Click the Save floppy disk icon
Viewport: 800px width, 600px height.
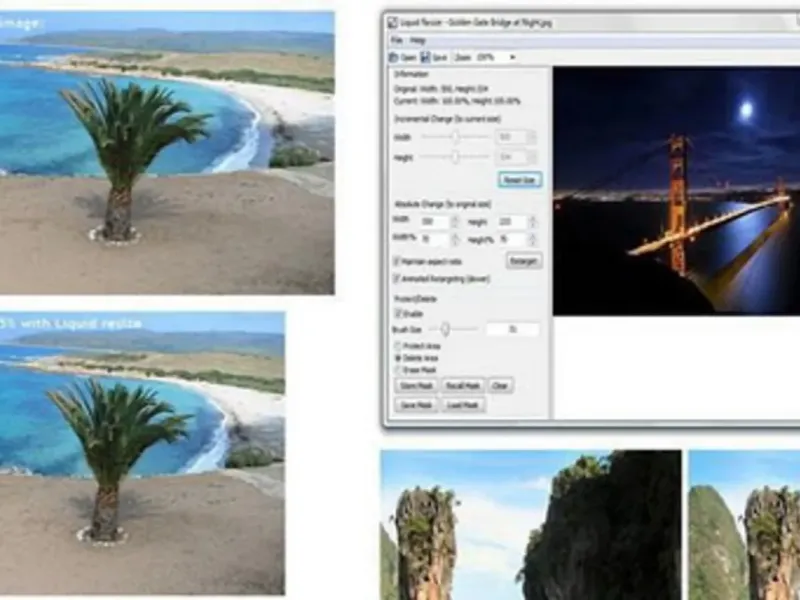pyautogui.click(x=426, y=57)
